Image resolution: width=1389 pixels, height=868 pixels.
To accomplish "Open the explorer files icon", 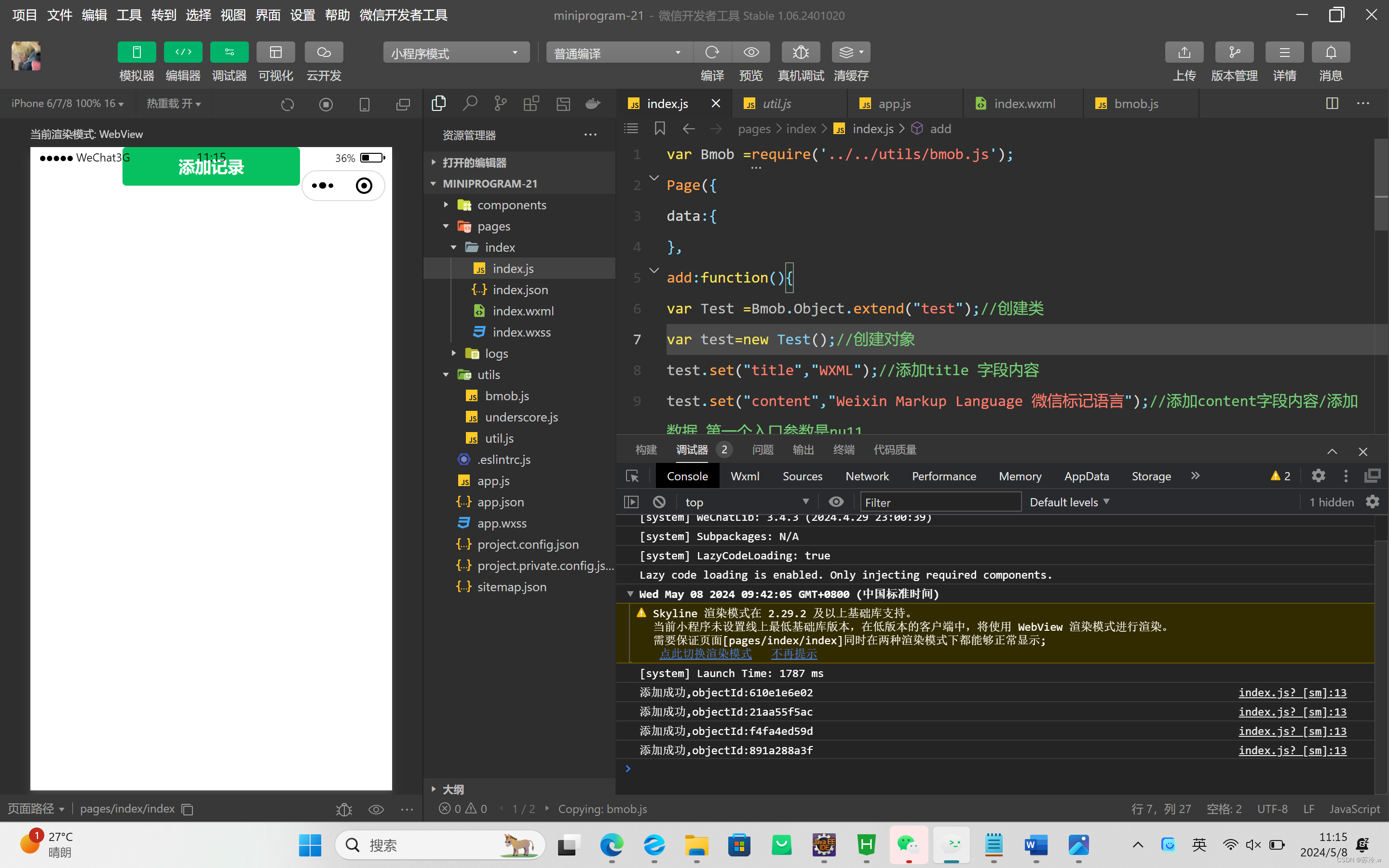I will click(x=439, y=103).
